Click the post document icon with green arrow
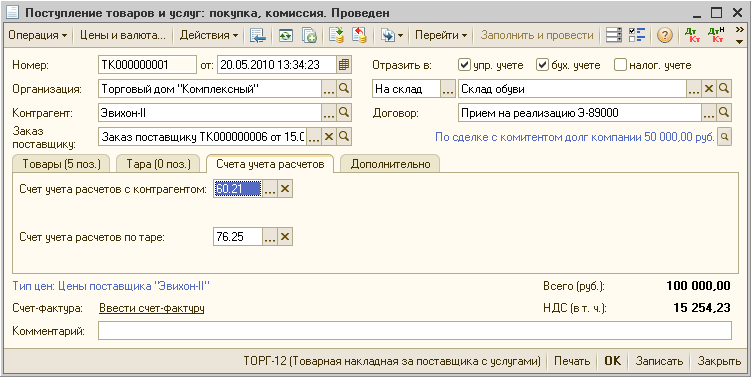This screenshot has height=377, width=751. pos(337,35)
